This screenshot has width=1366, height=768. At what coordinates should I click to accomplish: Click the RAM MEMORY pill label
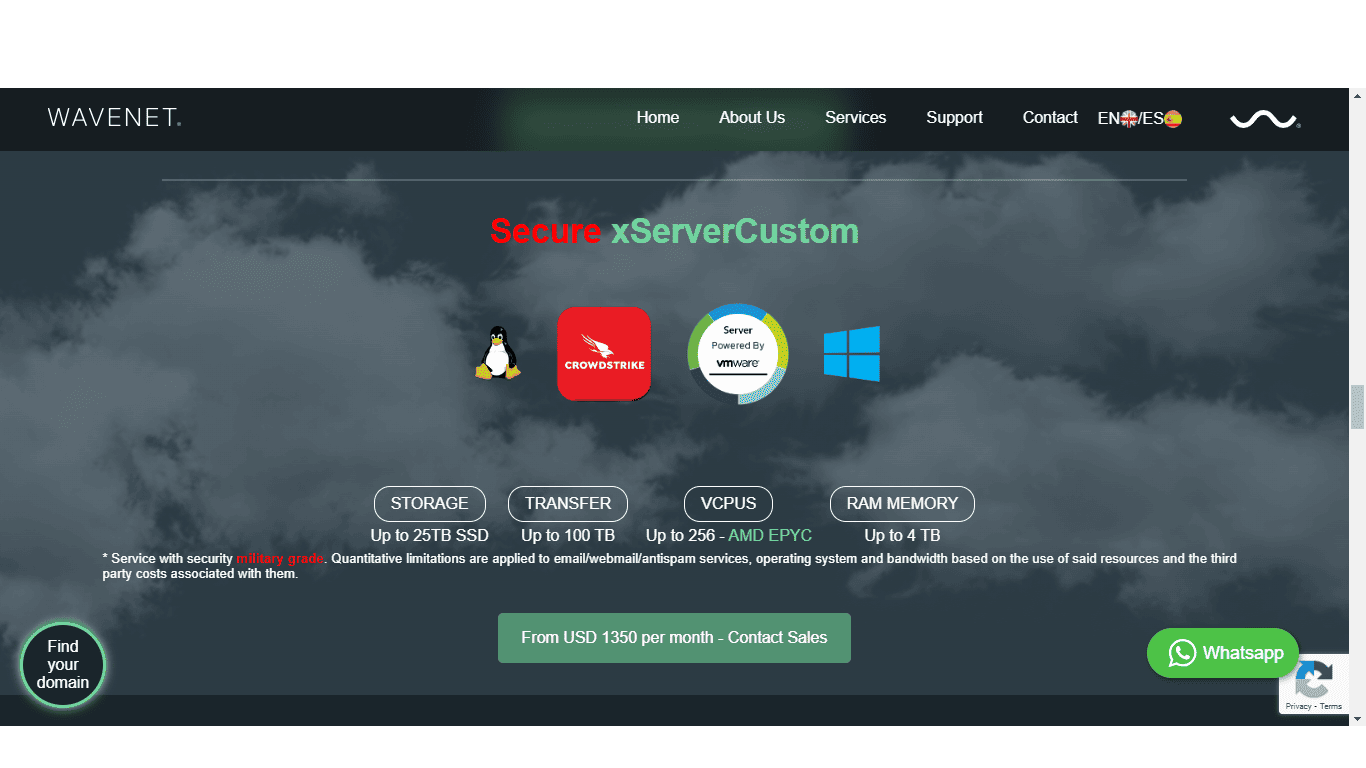click(x=902, y=503)
